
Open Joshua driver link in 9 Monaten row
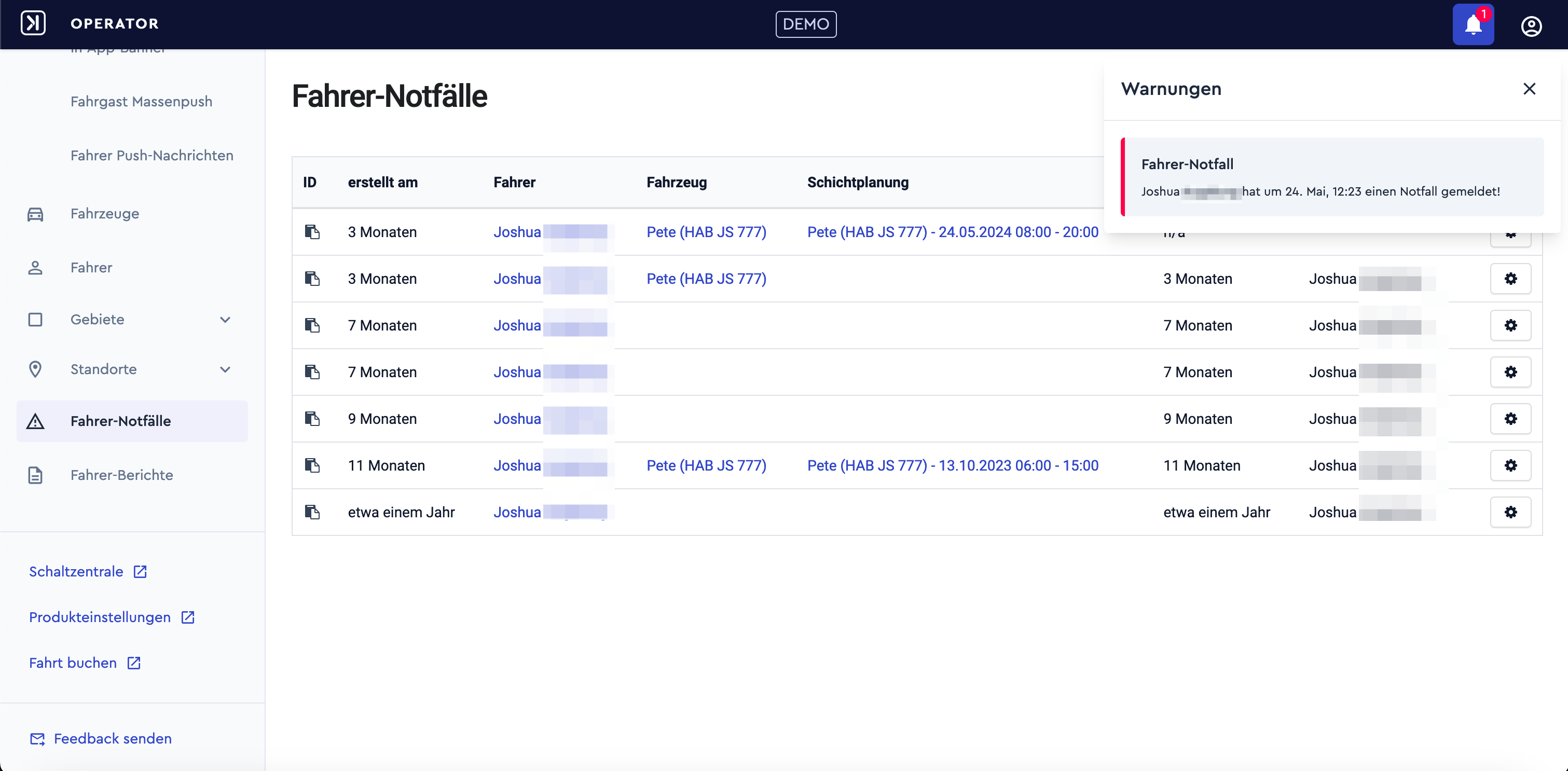(517, 419)
